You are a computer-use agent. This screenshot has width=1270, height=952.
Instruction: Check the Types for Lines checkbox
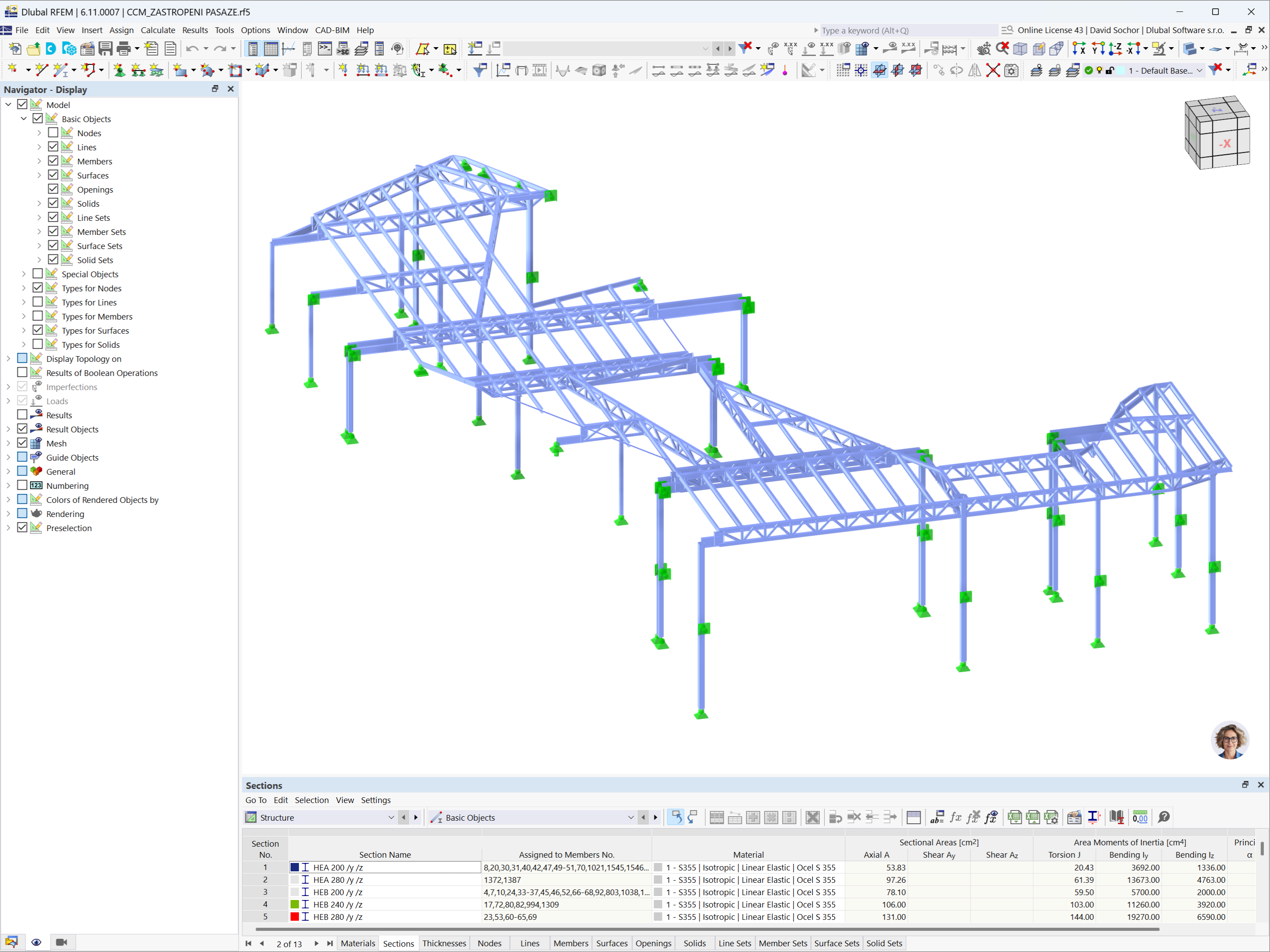(x=37, y=302)
